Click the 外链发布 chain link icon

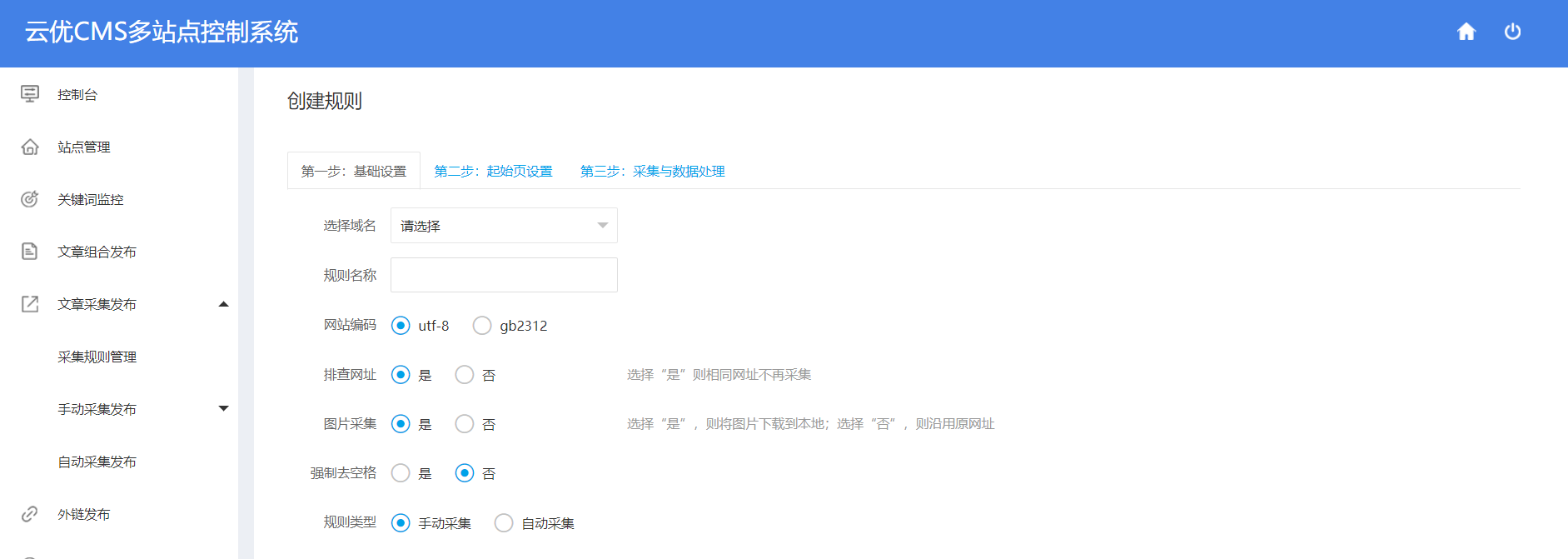(30, 514)
